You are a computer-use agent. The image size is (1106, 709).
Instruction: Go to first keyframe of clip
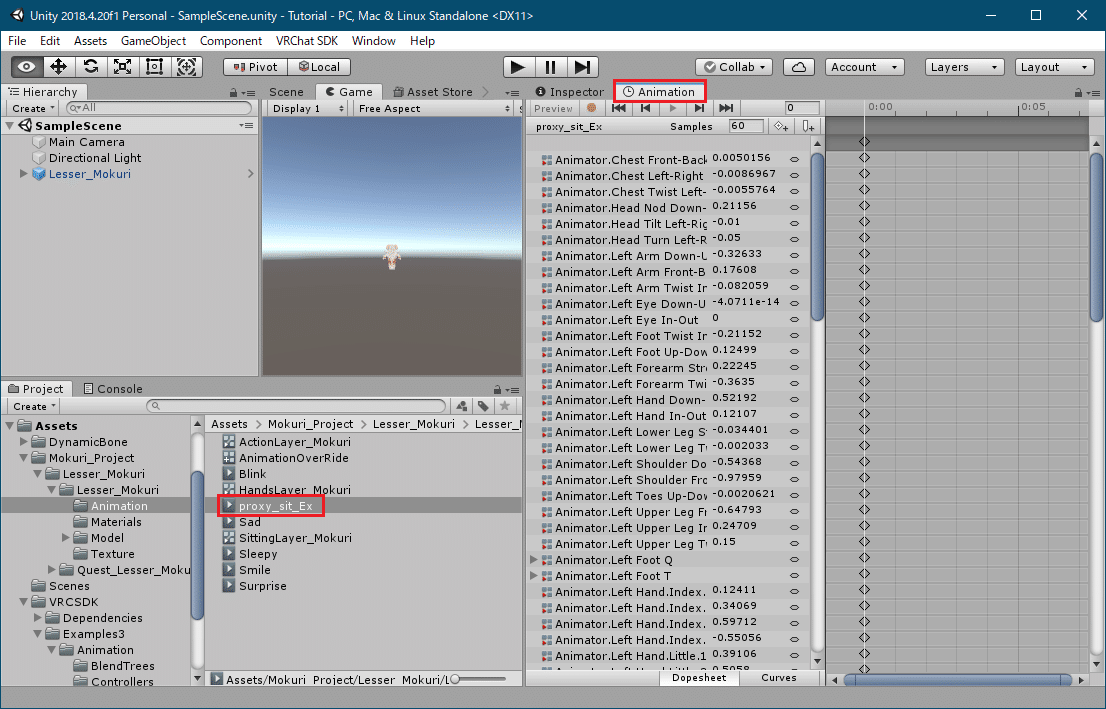(619, 108)
